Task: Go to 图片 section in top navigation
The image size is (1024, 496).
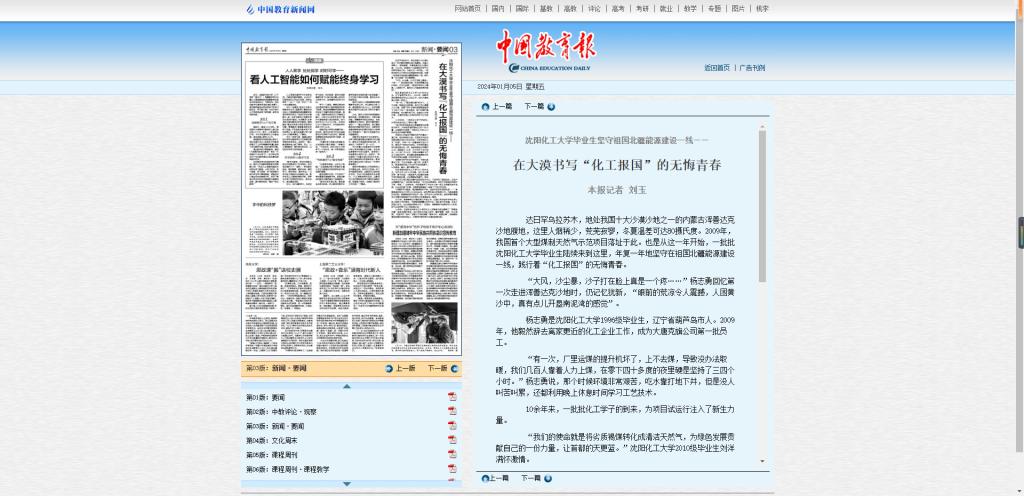Action: (x=738, y=8)
